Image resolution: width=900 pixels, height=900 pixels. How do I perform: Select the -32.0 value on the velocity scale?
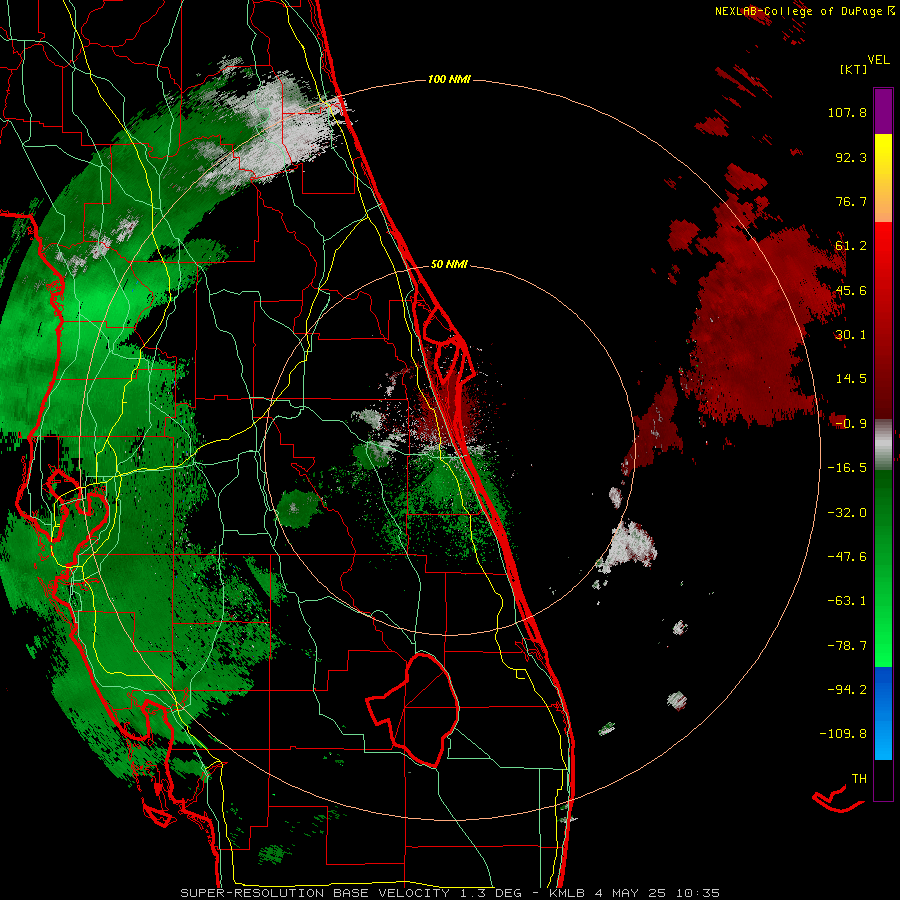coord(847,513)
